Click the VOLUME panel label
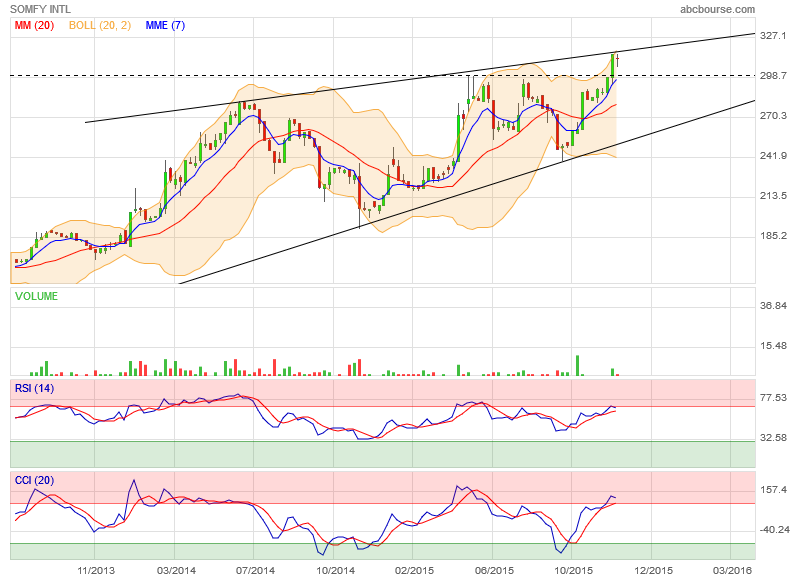800x580 pixels. click(x=36, y=296)
